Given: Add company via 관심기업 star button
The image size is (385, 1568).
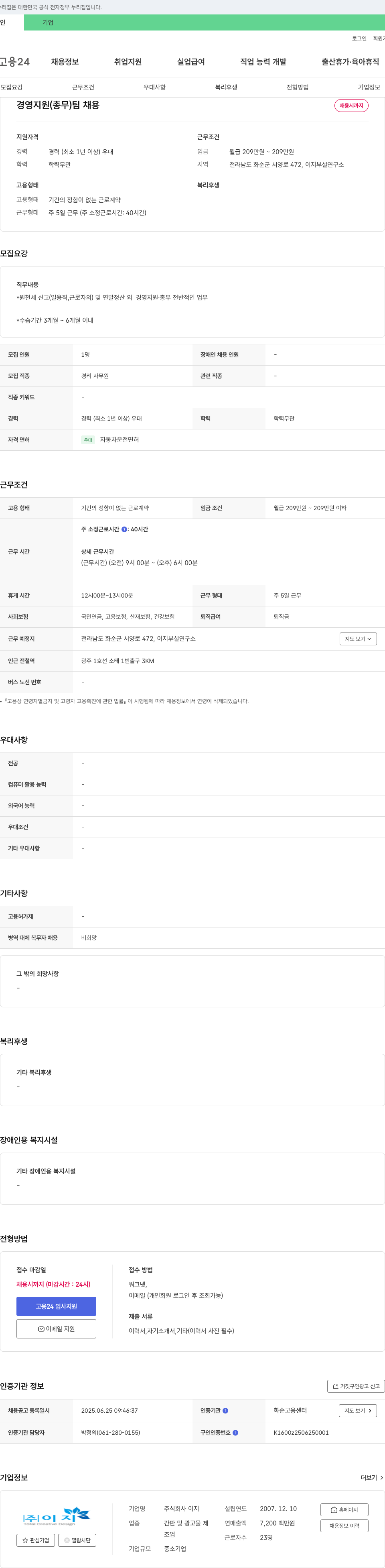Looking at the screenshot, I should 36,1540.
